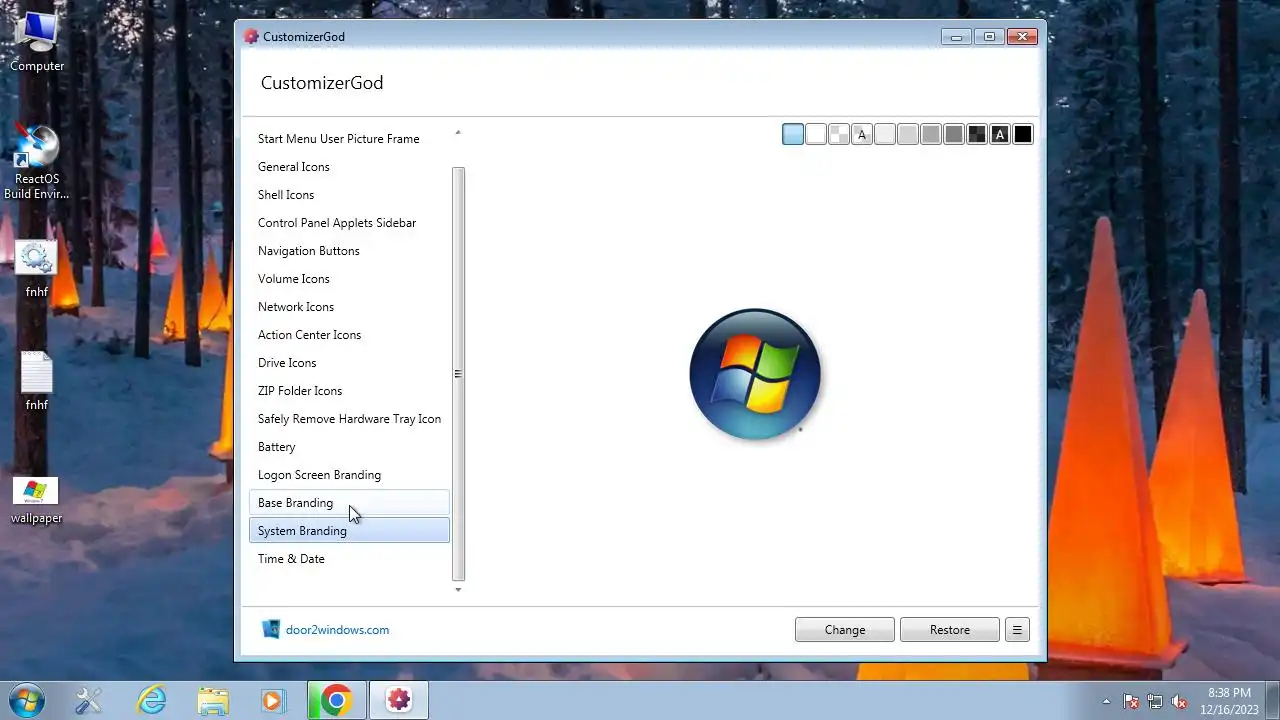Click the CustomizerGod taskbar button

(x=399, y=701)
